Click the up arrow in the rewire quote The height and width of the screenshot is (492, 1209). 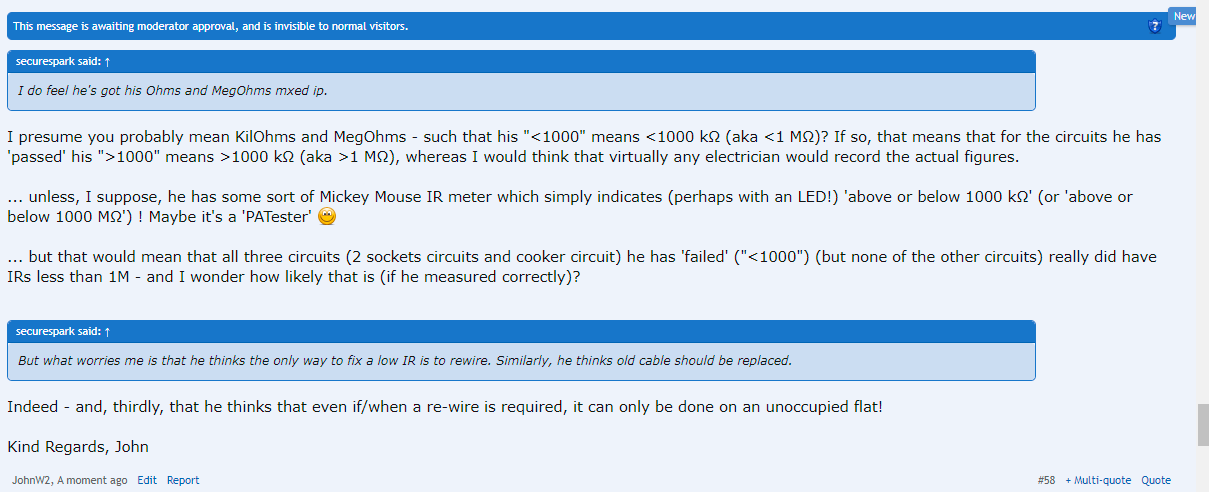coord(107,331)
